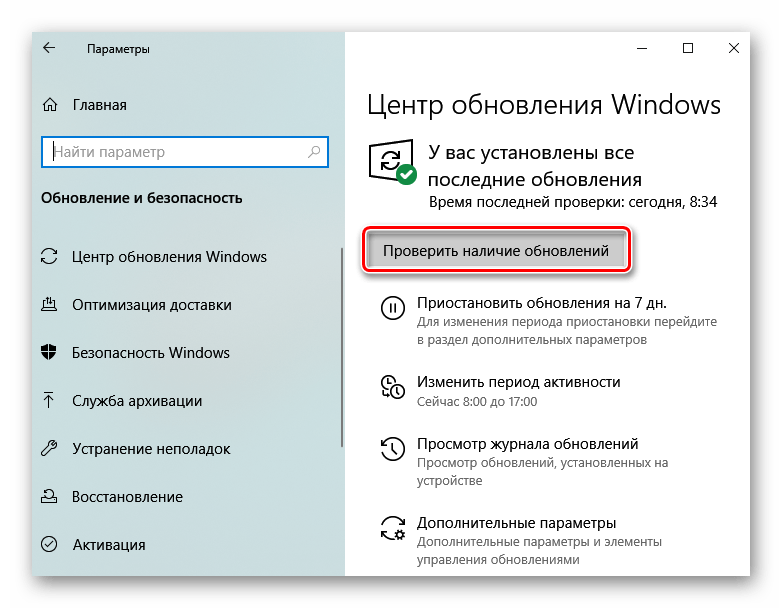Click the recovery icon beside Восстановление
Image resolution: width=782 pixels, height=608 pixels.
tap(49, 496)
